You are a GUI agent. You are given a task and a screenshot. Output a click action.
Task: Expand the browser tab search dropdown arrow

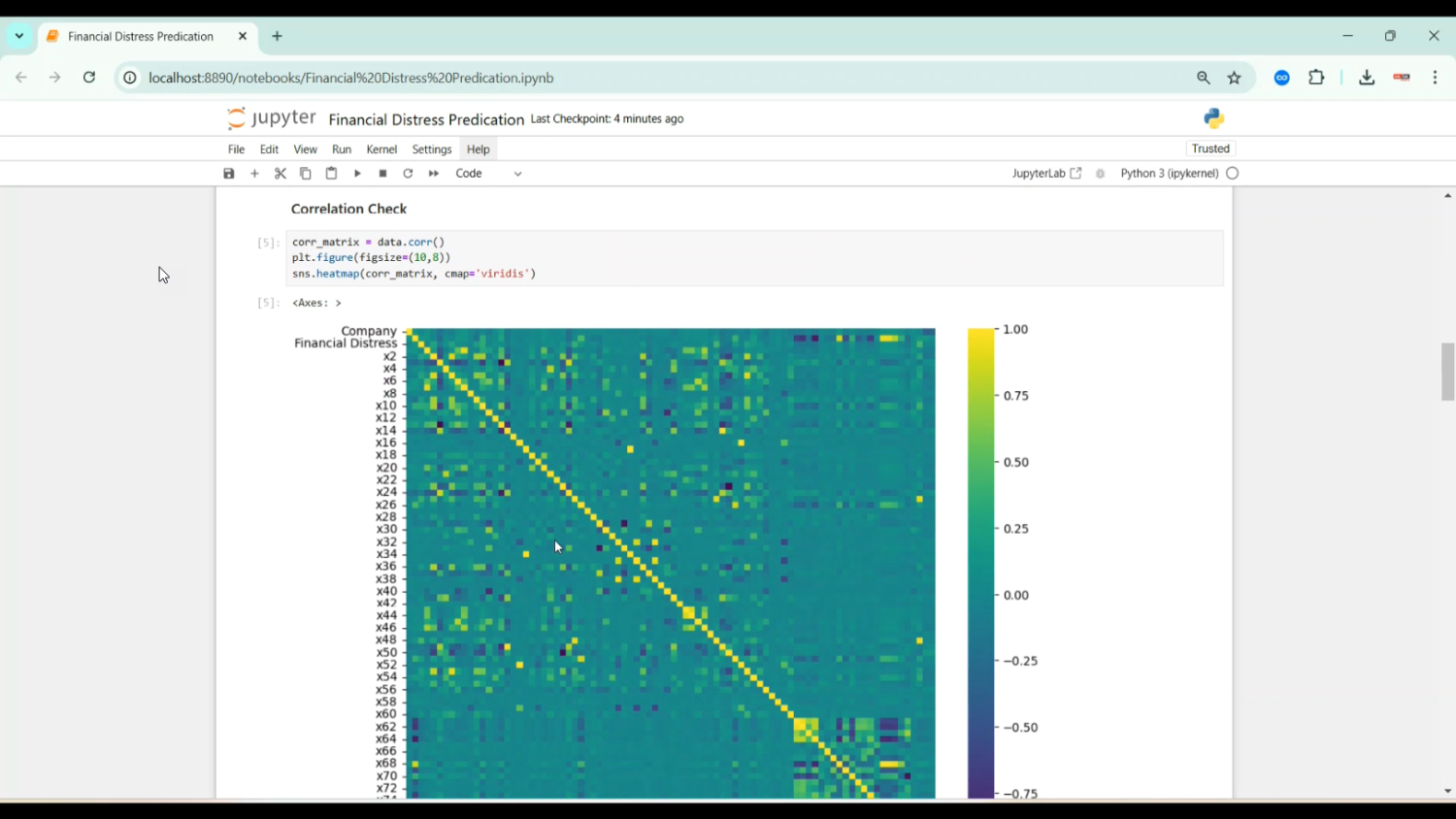pos(19,36)
